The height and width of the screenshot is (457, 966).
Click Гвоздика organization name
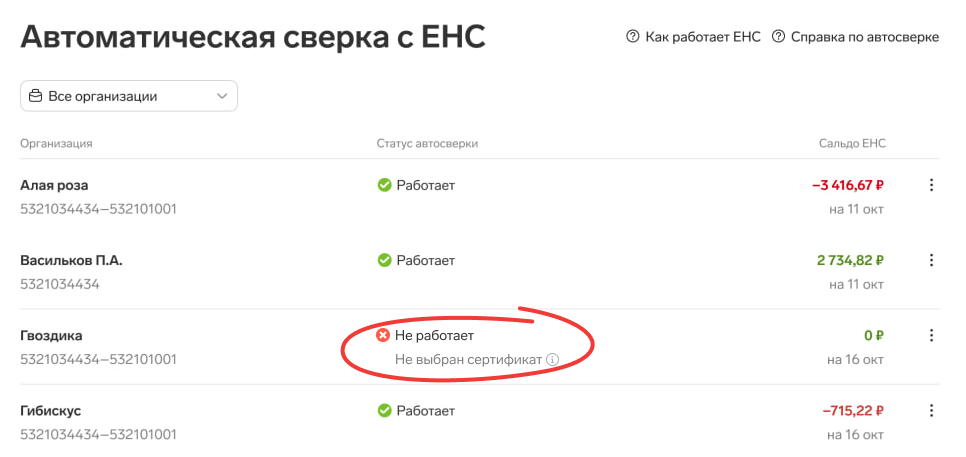pos(51,336)
